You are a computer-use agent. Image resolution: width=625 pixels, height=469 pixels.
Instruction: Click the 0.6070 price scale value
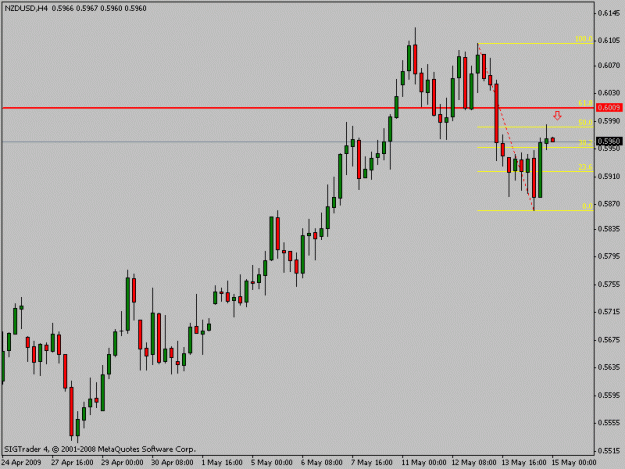point(609,65)
